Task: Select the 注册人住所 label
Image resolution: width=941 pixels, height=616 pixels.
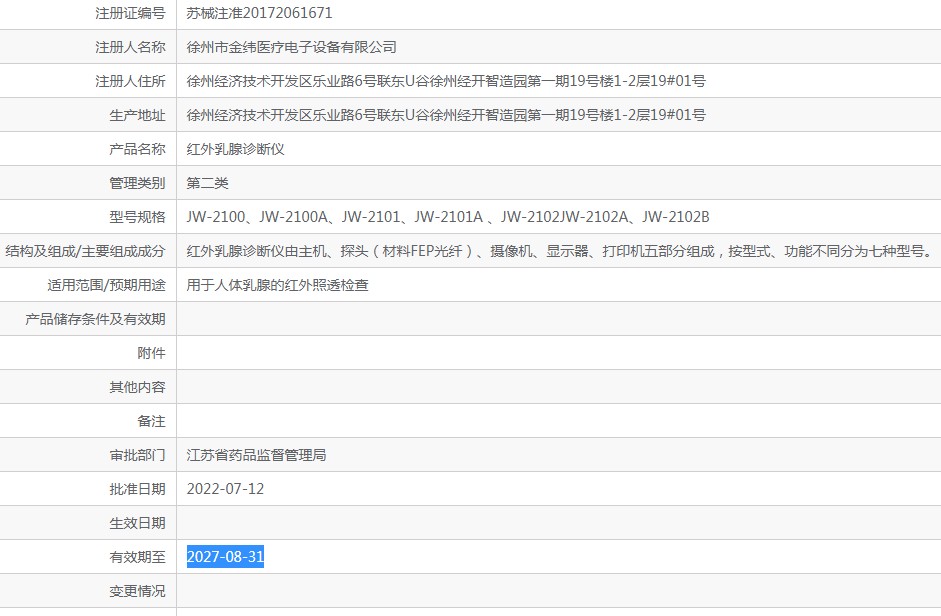Action: [x=130, y=81]
